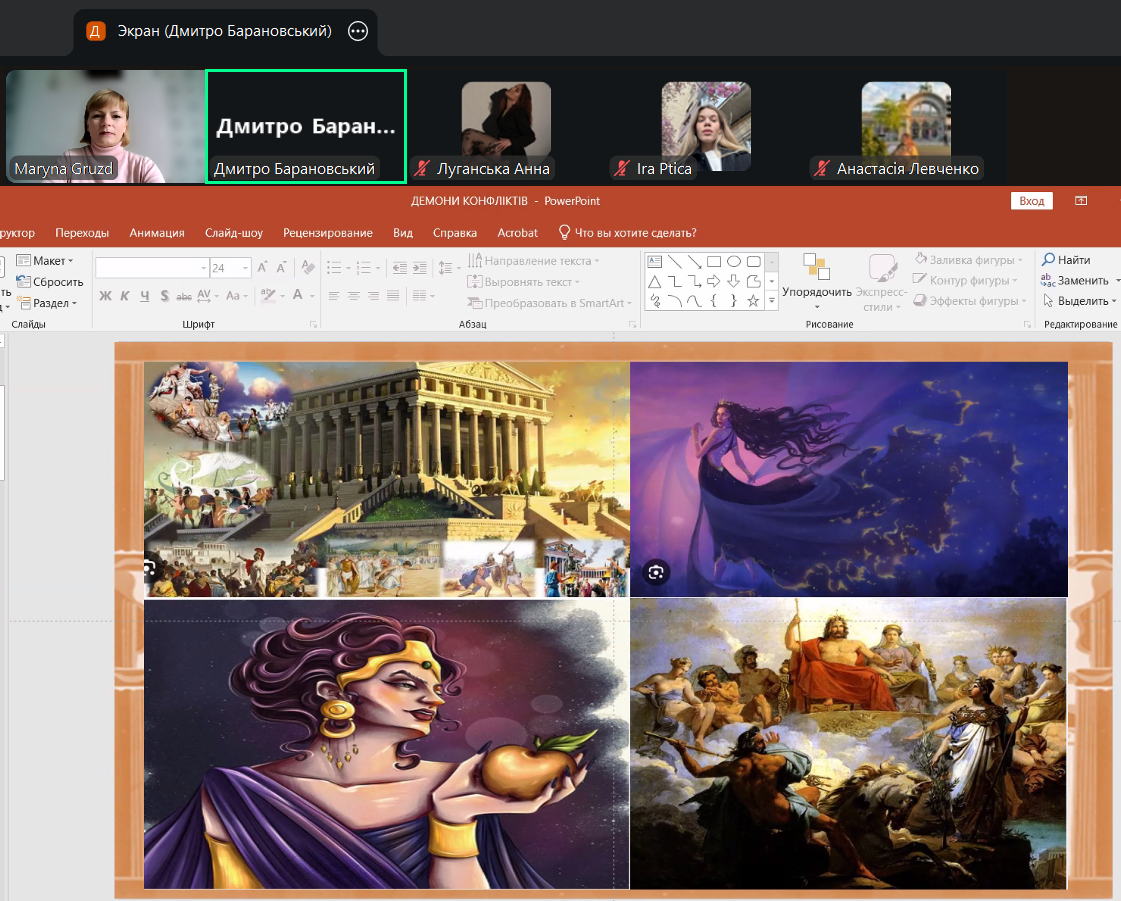Image resolution: width=1121 pixels, height=901 pixels.
Task: Open the three-dot screen share options
Action: coord(357,31)
